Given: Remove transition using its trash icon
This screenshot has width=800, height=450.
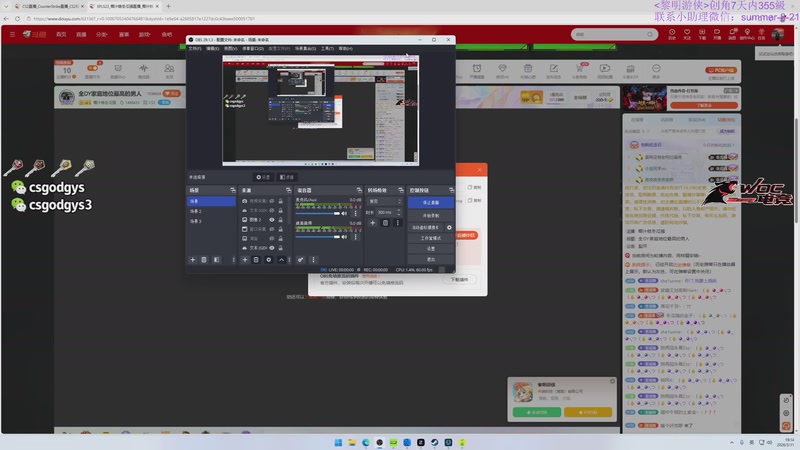Looking at the screenshot, I should click(x=385, y=223).
